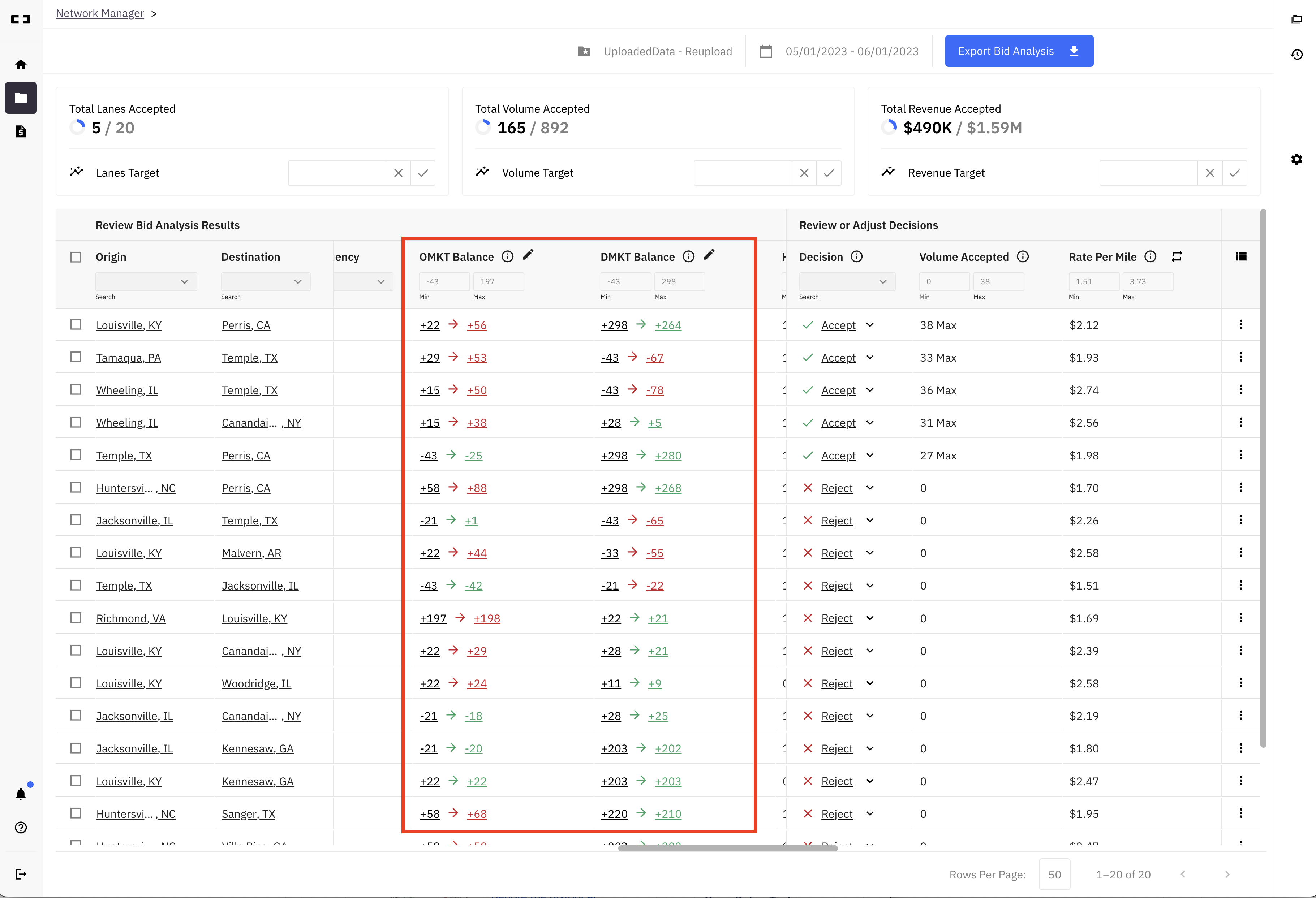
Task: Edit OMKT Balance with pencil icon
Action: (x=528, y=255)
